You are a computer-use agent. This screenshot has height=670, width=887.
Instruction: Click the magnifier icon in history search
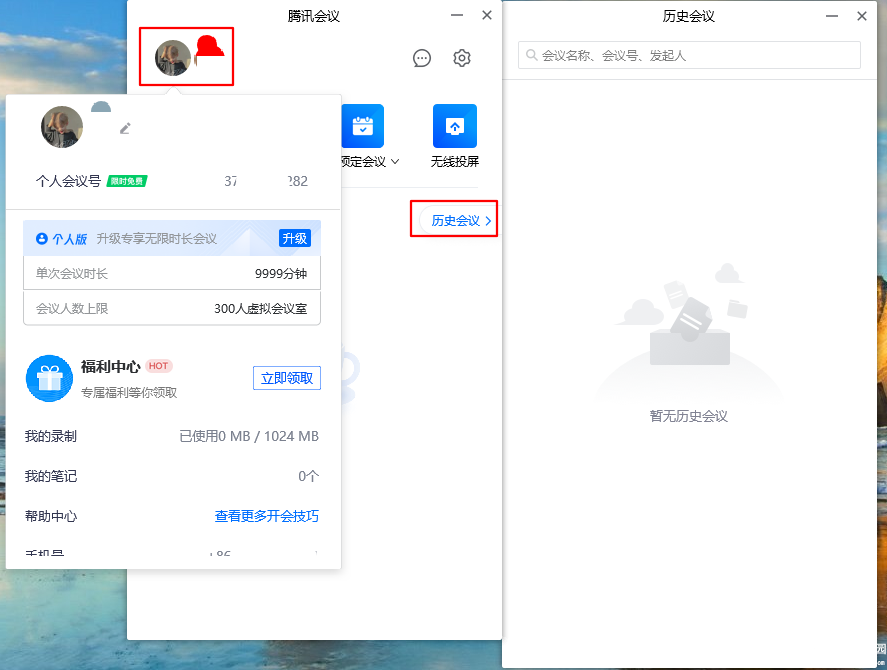pyautogui.click(x=531, y=55)
